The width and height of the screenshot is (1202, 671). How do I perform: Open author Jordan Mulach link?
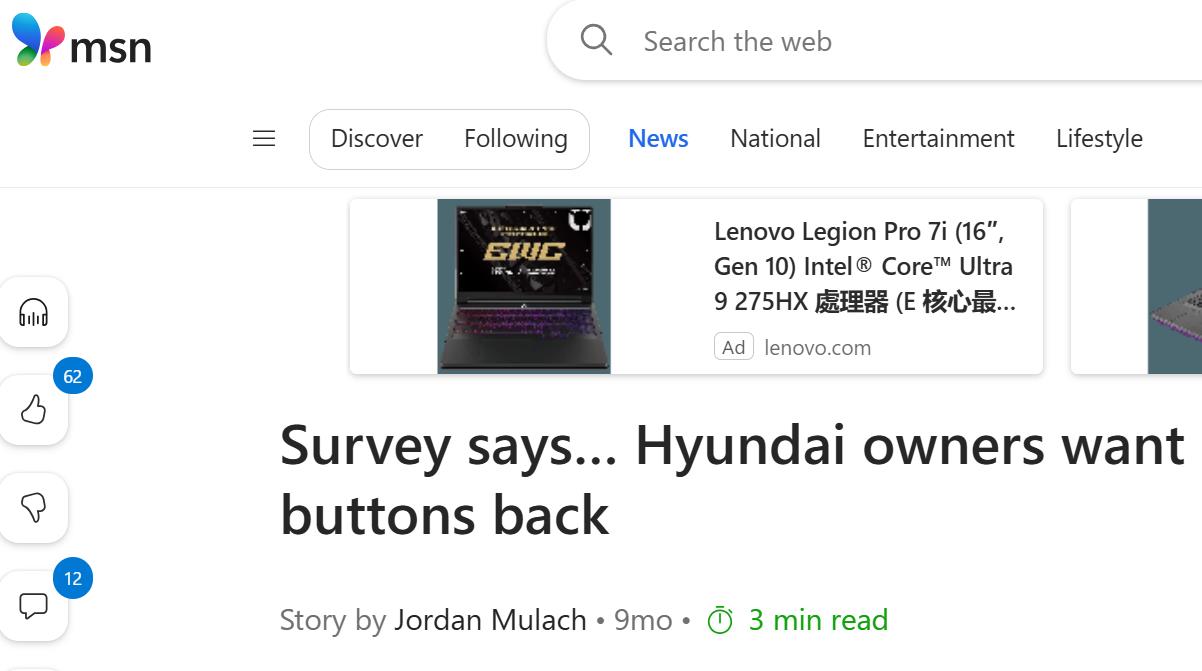(490, 620)
